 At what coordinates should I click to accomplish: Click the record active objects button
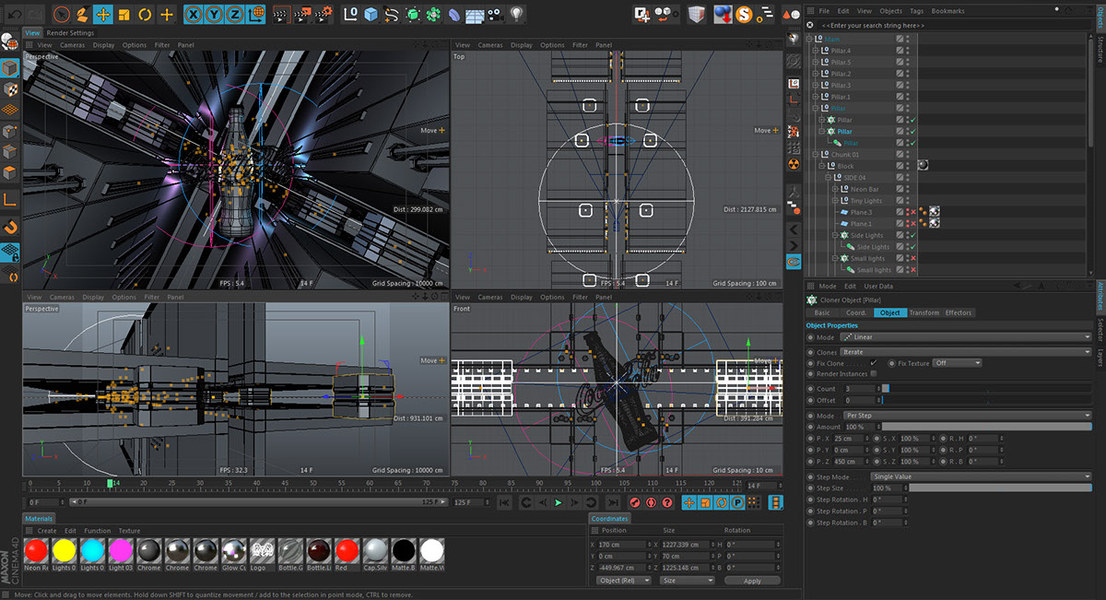(634, 502)
